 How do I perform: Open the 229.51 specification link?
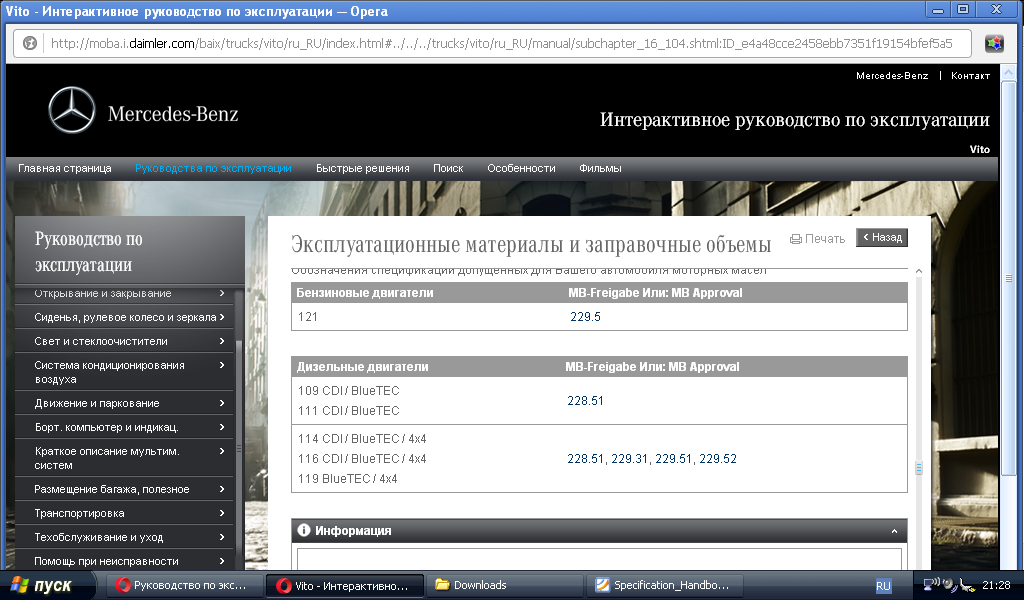coord(673,459)
